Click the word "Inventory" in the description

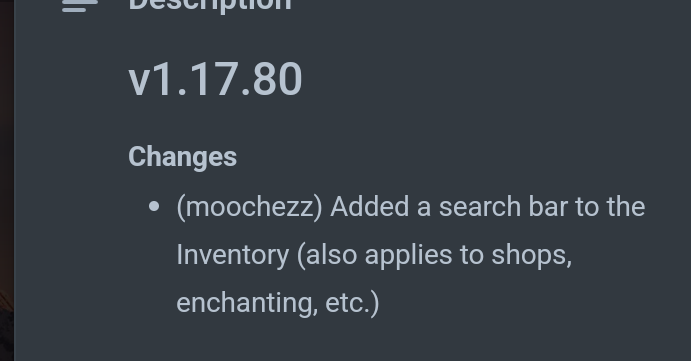(233, 255)
